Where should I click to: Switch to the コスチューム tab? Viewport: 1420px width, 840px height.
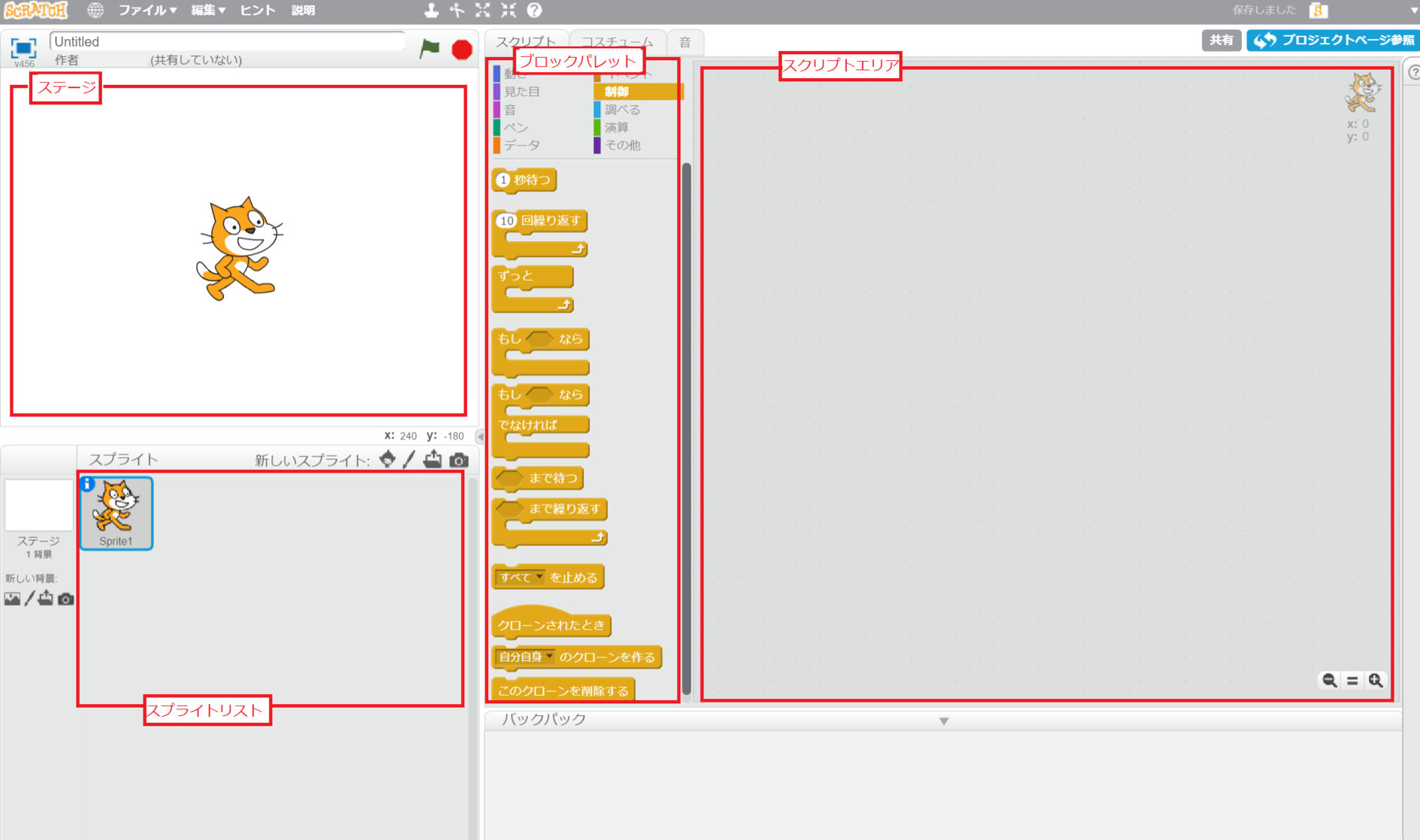point(617,43)
